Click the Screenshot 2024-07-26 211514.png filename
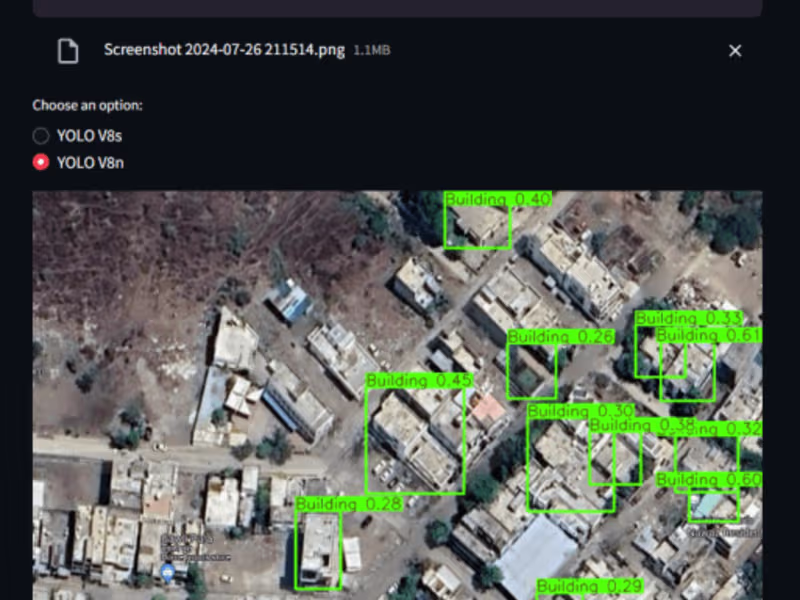This screenshot has height=600, width=800. [224, 50]
